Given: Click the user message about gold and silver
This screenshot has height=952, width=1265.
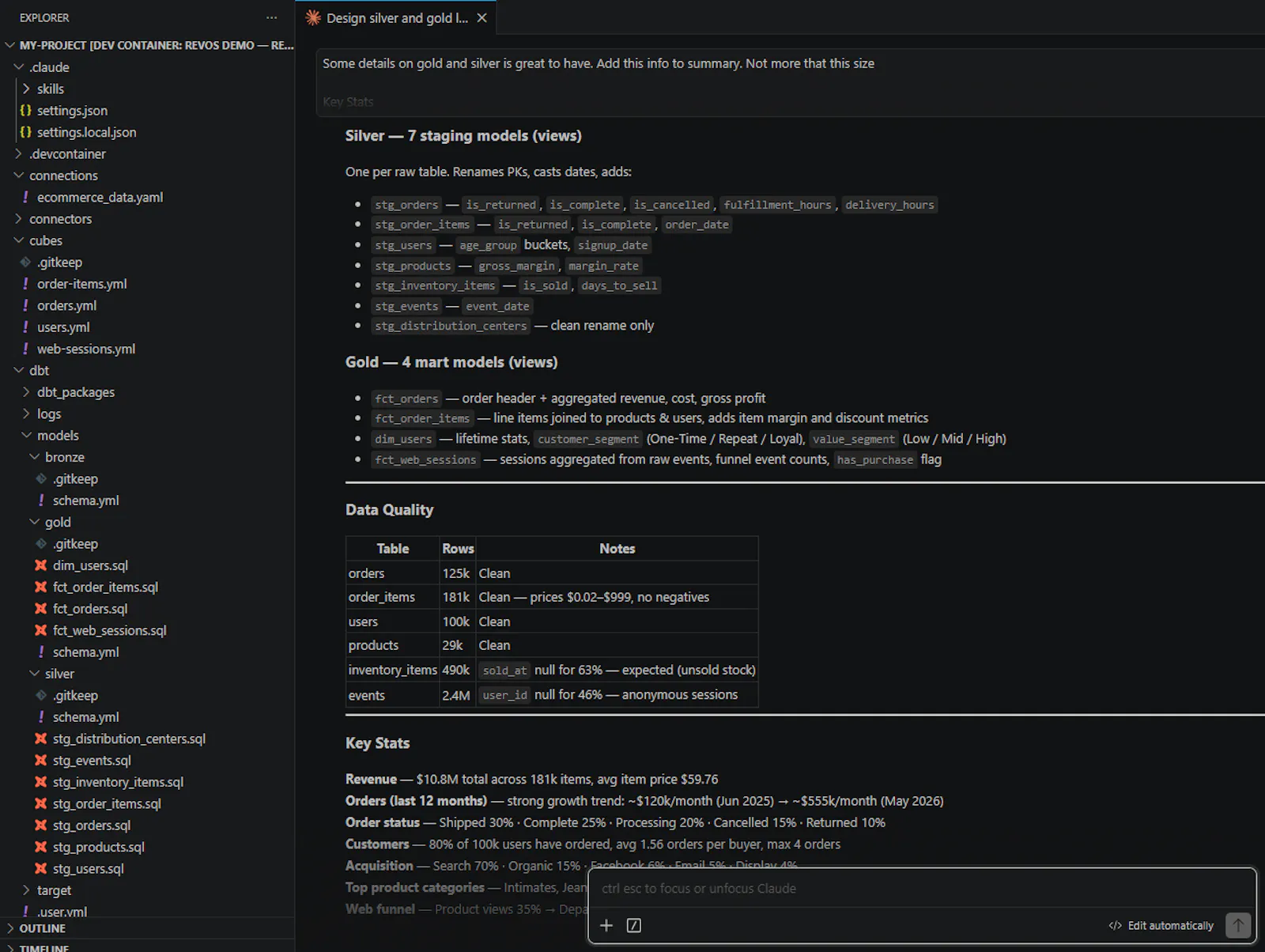Looking at the screenshot, I should tap(599, 63).
